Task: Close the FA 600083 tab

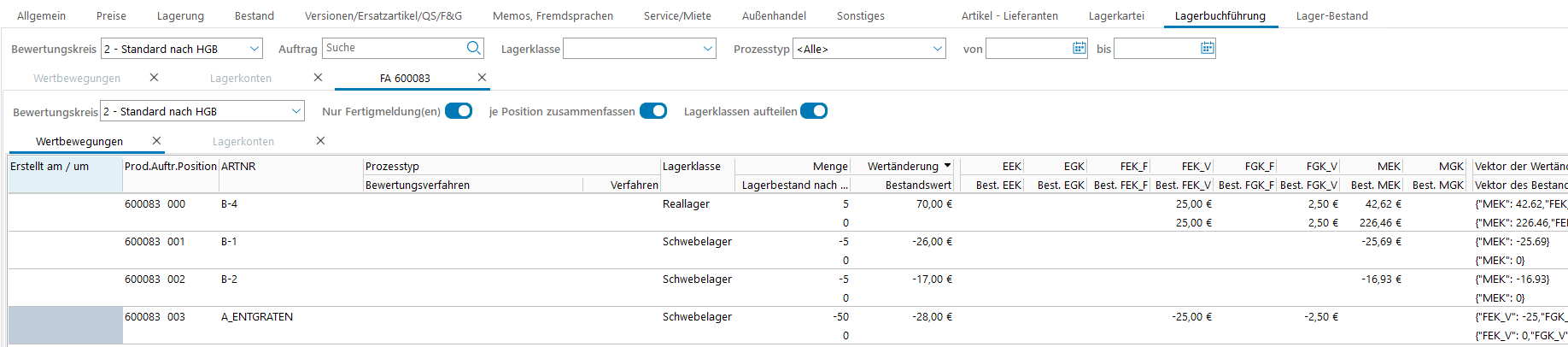Action: pyautogui.click(x=482, y=78)
